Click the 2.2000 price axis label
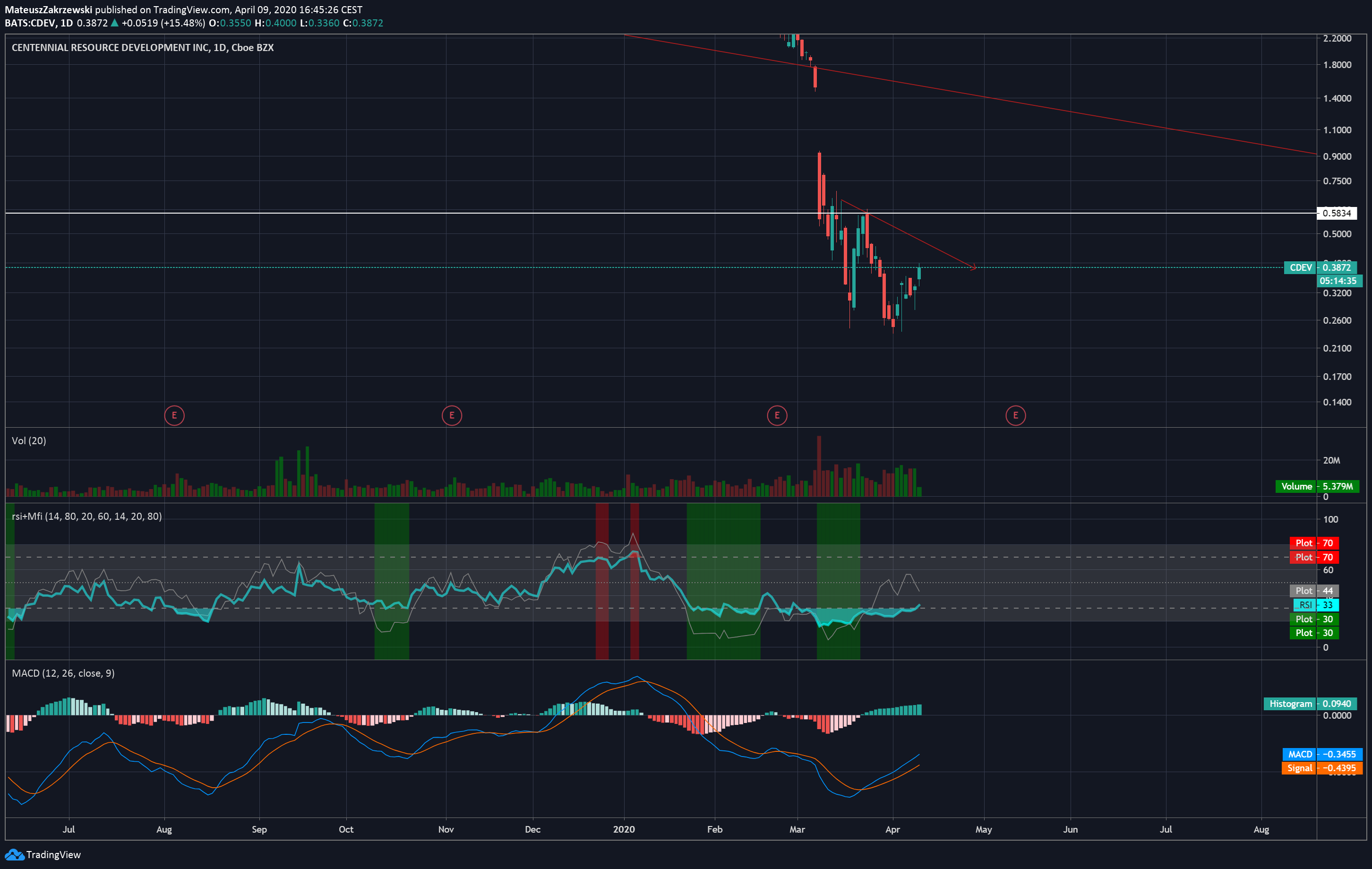This screenshot has width=1372, height=869. (1337, 38)
